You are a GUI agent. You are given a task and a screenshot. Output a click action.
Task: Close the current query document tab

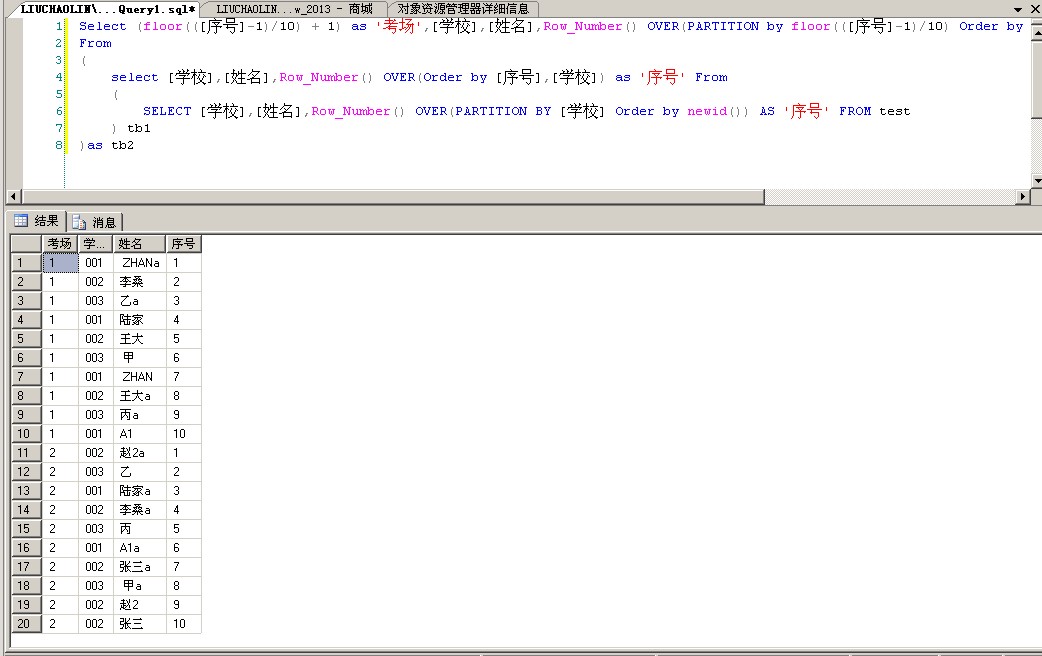(1035, 9)
